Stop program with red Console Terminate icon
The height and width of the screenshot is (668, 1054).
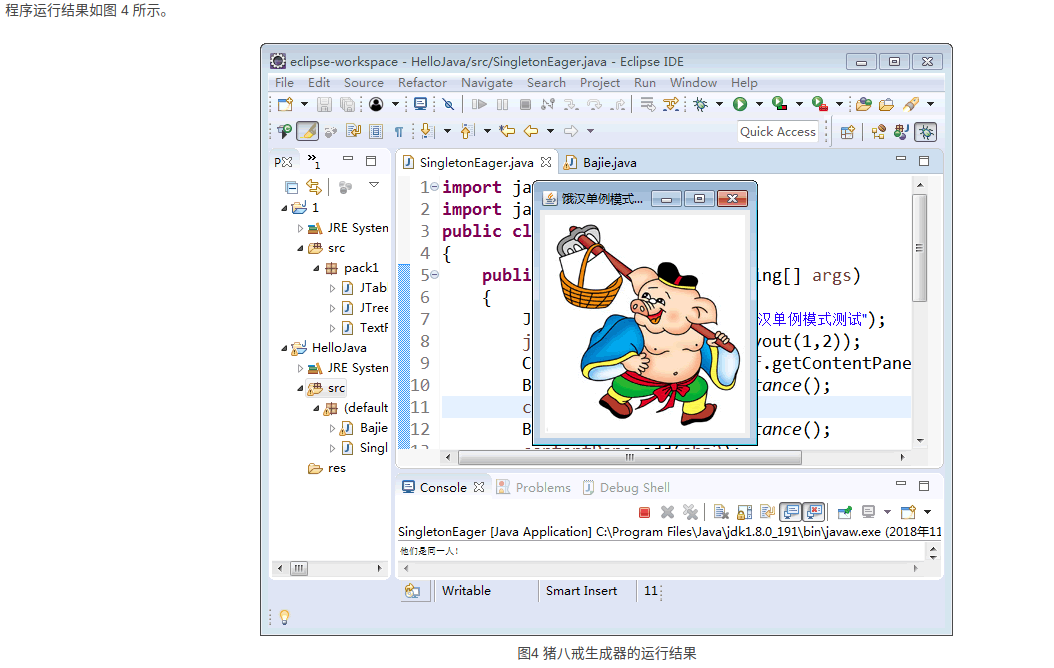(x=644, y=513)
